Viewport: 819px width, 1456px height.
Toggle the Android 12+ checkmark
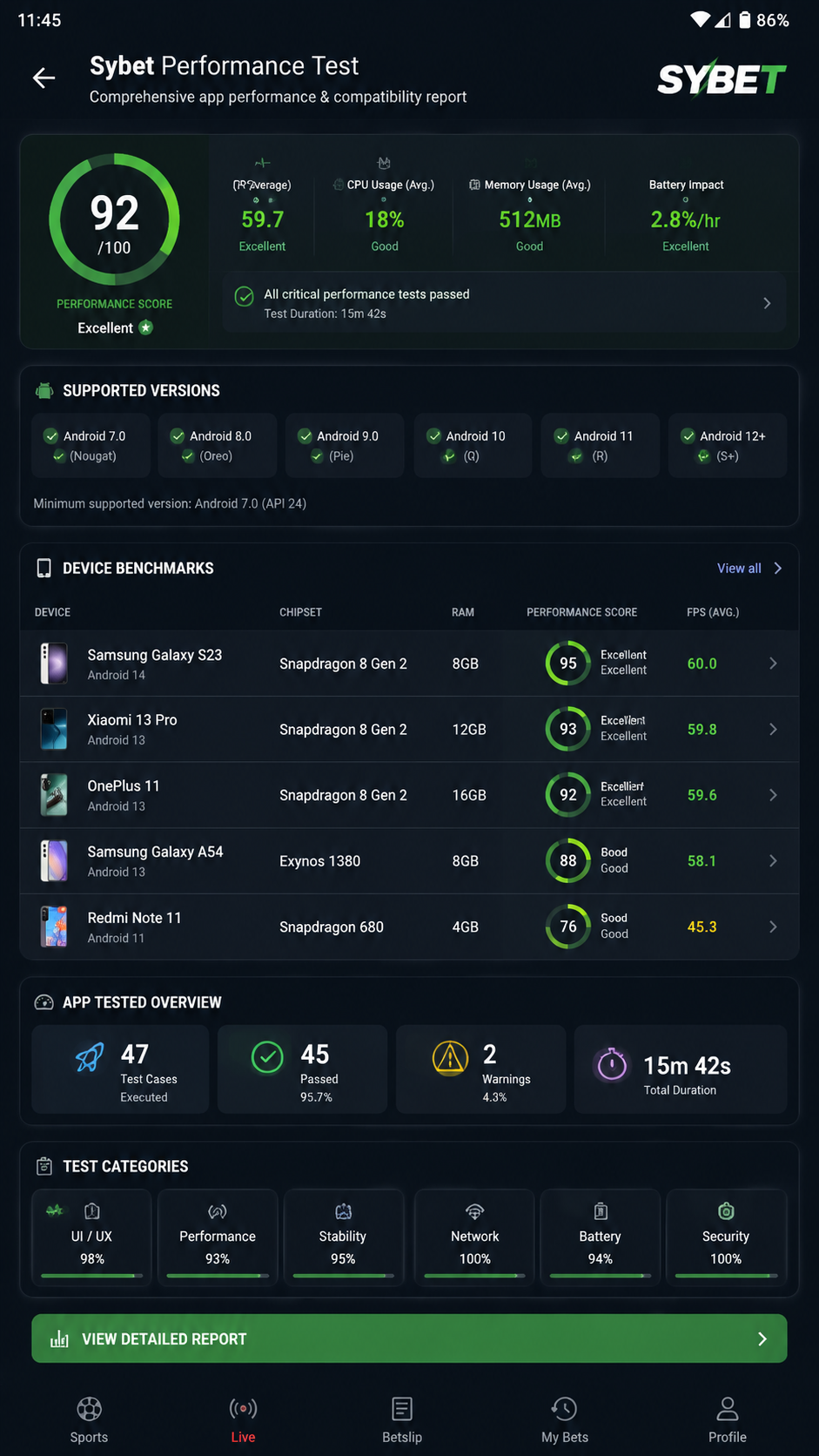688,436
